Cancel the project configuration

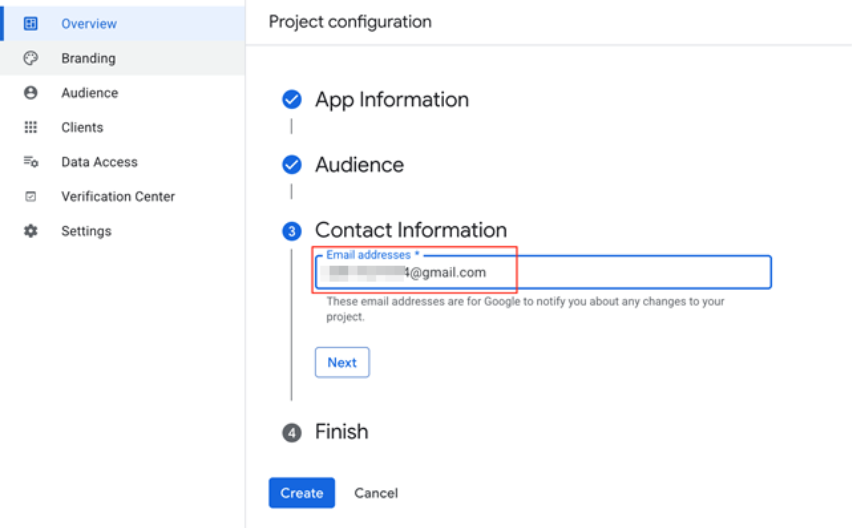click(376, 493)
